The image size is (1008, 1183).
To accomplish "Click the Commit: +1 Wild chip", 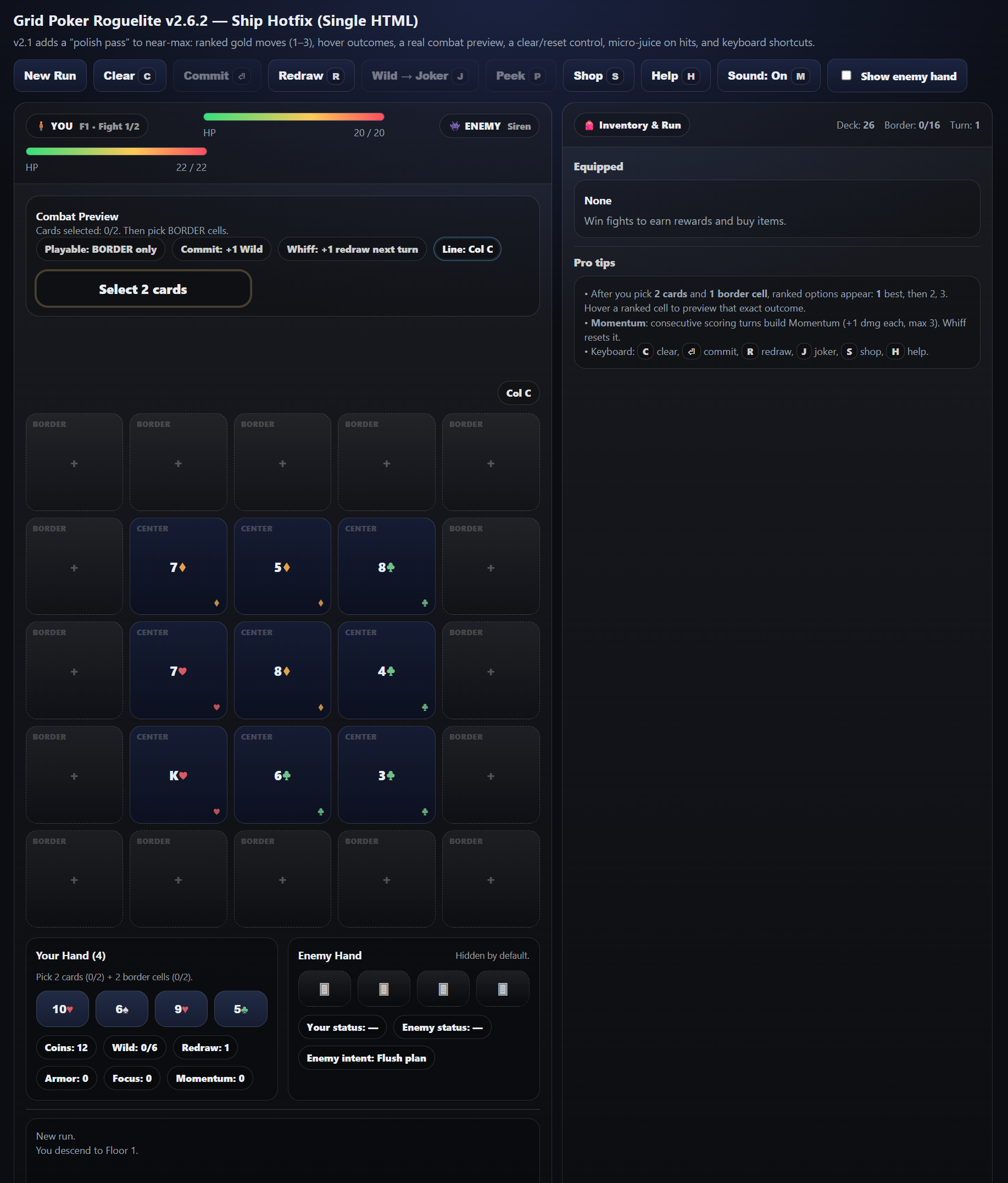I will (x=221, y=249).
